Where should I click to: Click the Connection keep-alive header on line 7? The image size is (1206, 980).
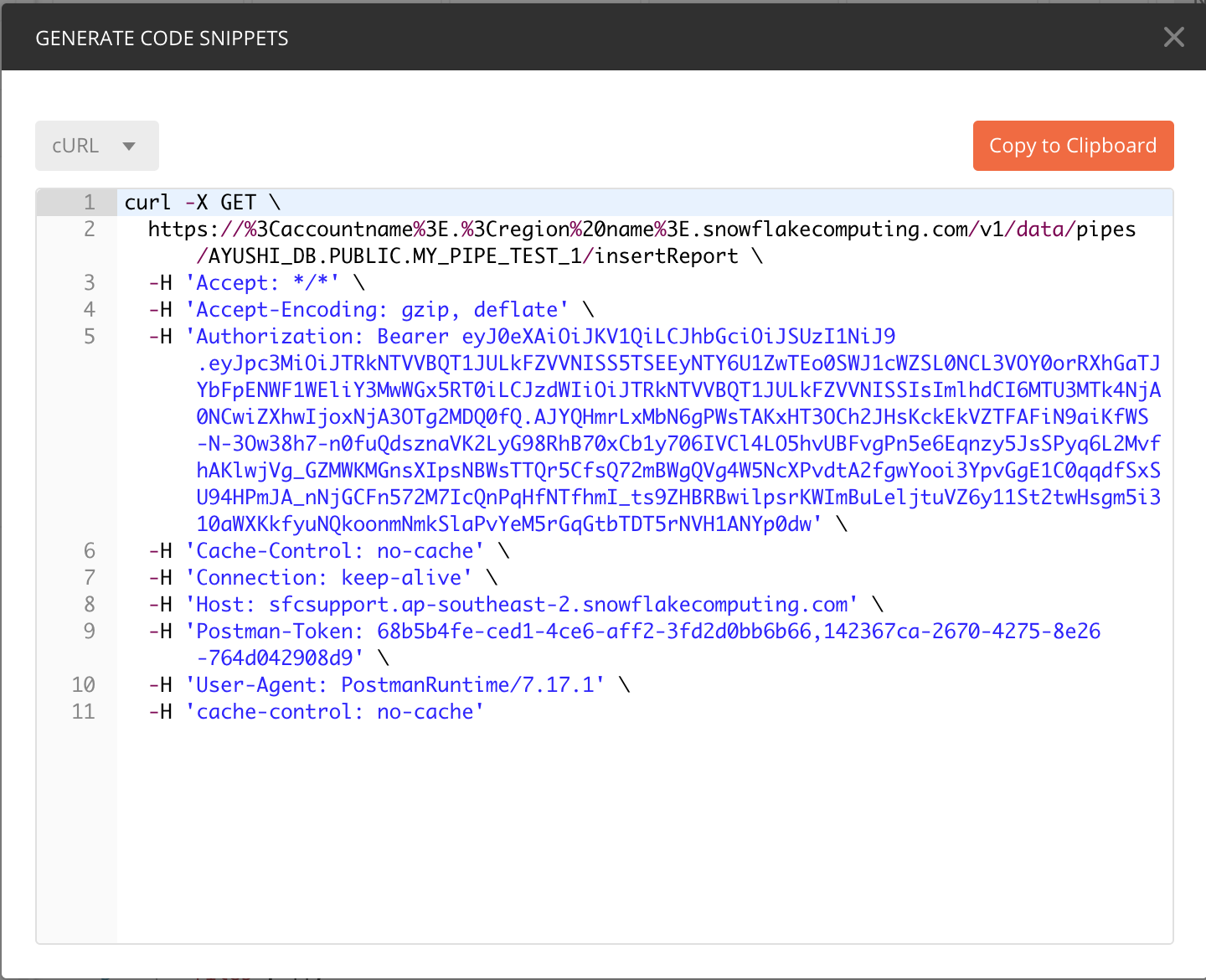click(327, 577)
